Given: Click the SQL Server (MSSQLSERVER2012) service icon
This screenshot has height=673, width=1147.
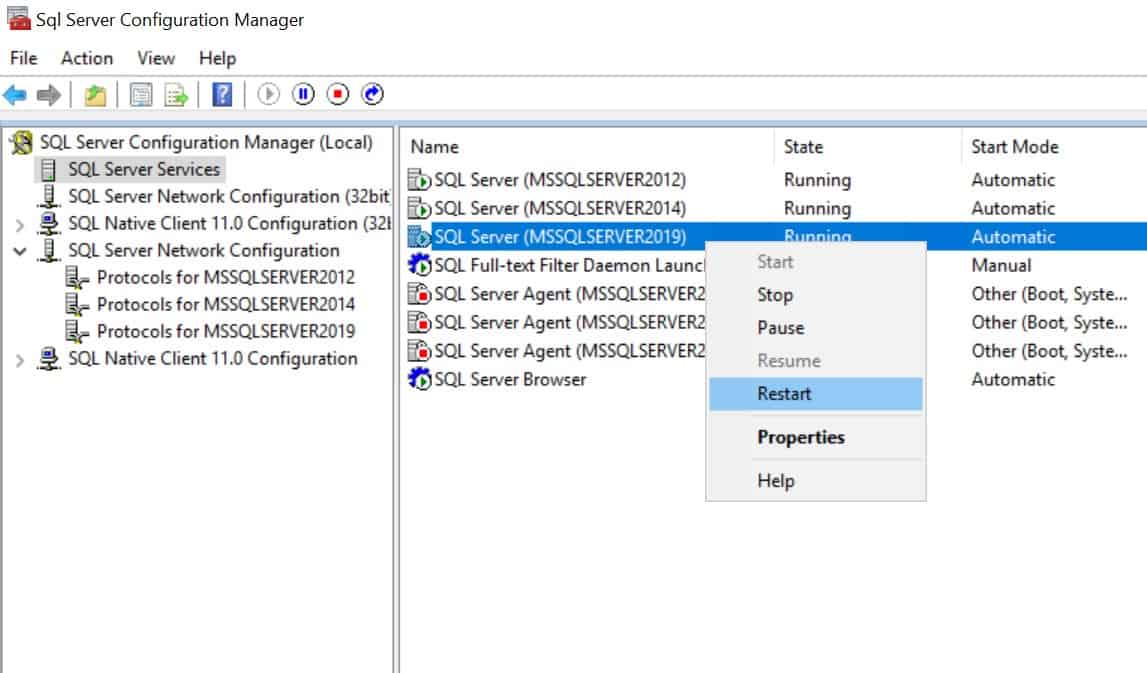Looking at the screenshot, I should pos(419,180).
